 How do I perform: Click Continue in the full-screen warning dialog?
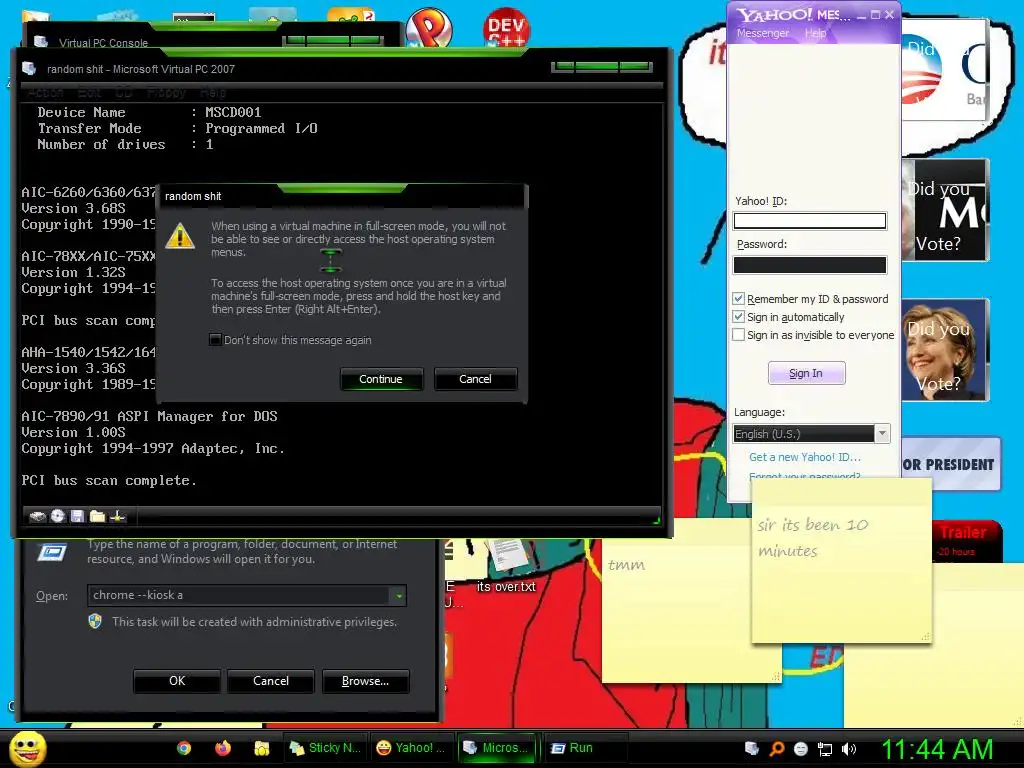coord(381,379)
